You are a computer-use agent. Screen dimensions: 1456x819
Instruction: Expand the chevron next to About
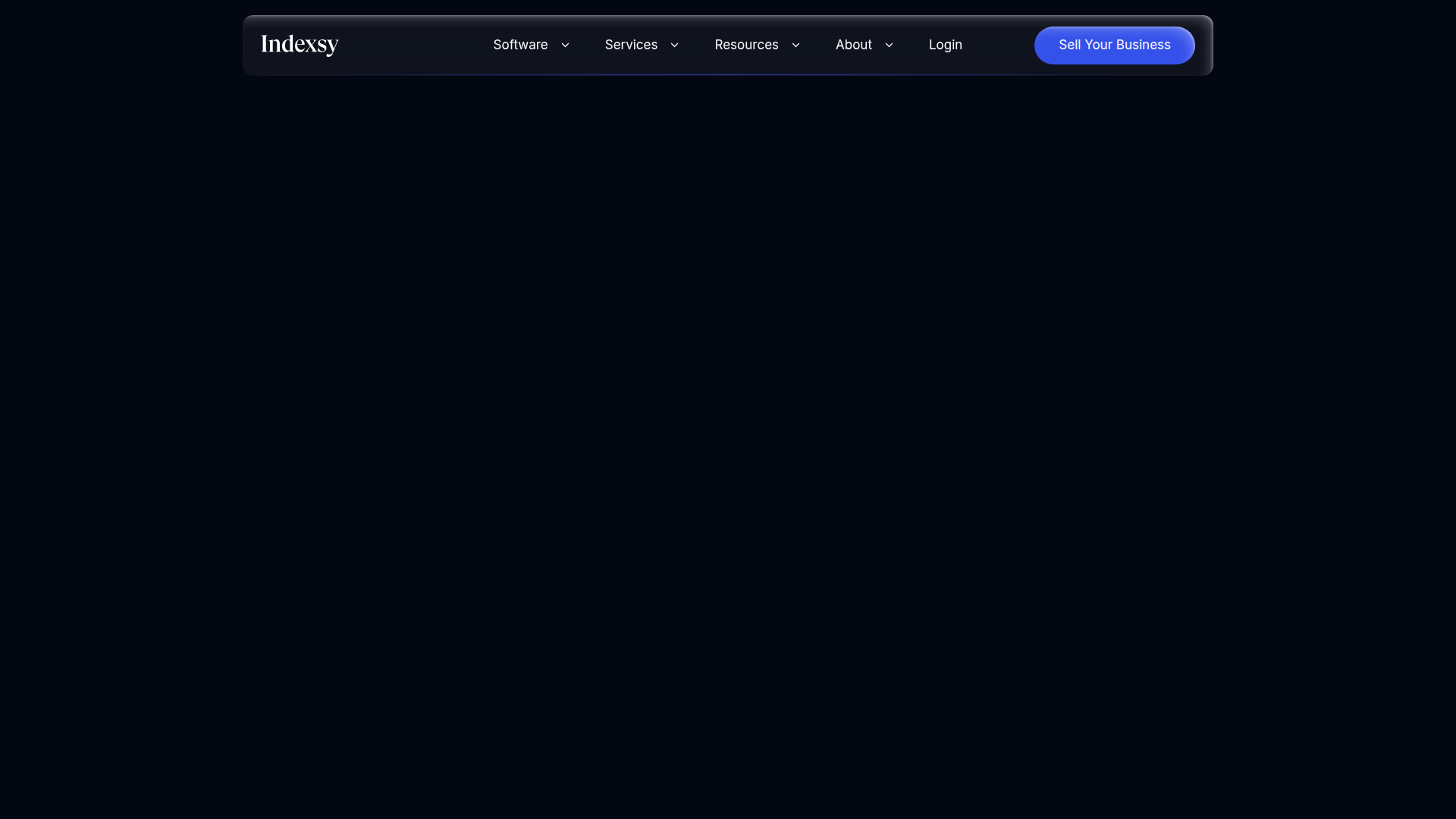(889, 45)
